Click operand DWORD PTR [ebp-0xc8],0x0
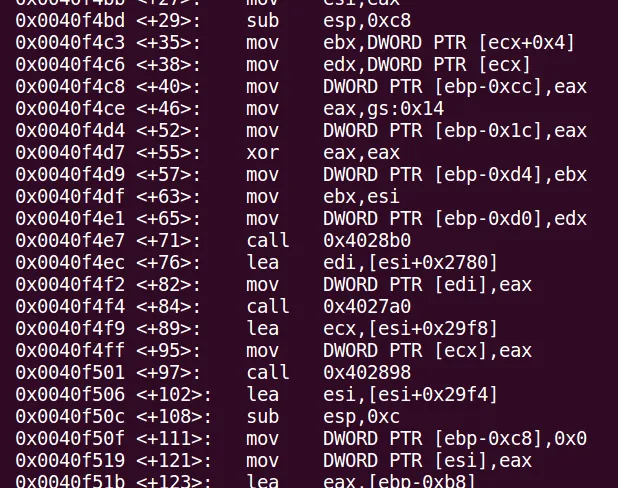The image size is (618, 488). [455, 439]
